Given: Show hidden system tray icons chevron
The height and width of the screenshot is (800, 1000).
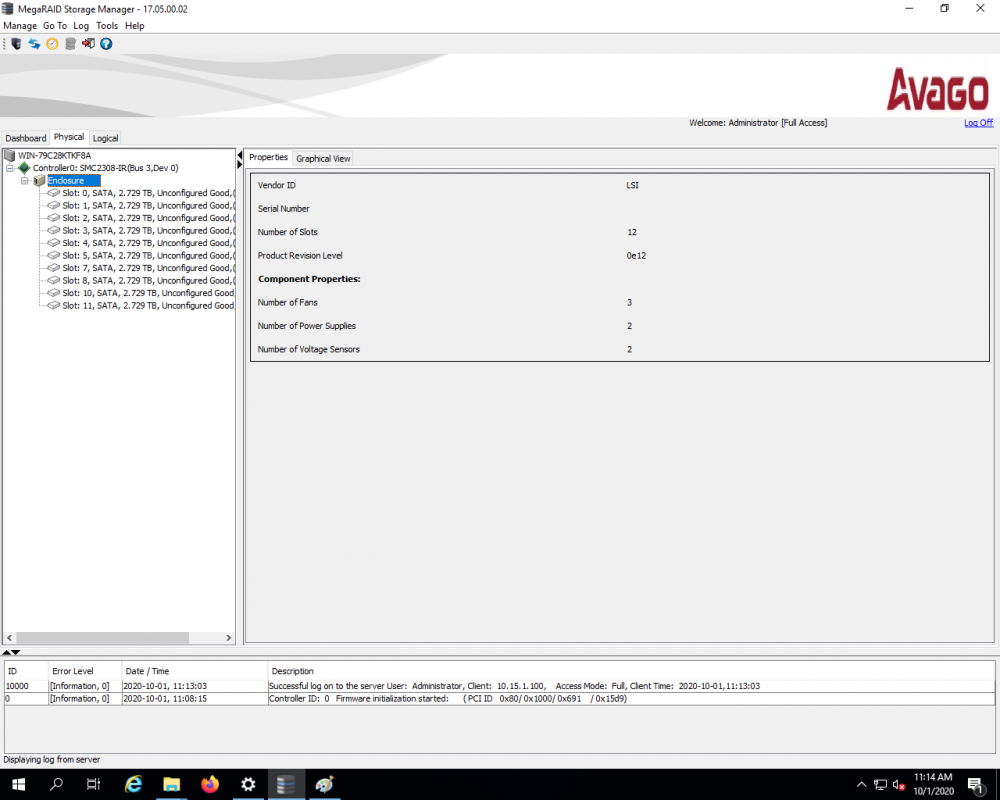Looking at the screenshot, I should click(862, 785).
